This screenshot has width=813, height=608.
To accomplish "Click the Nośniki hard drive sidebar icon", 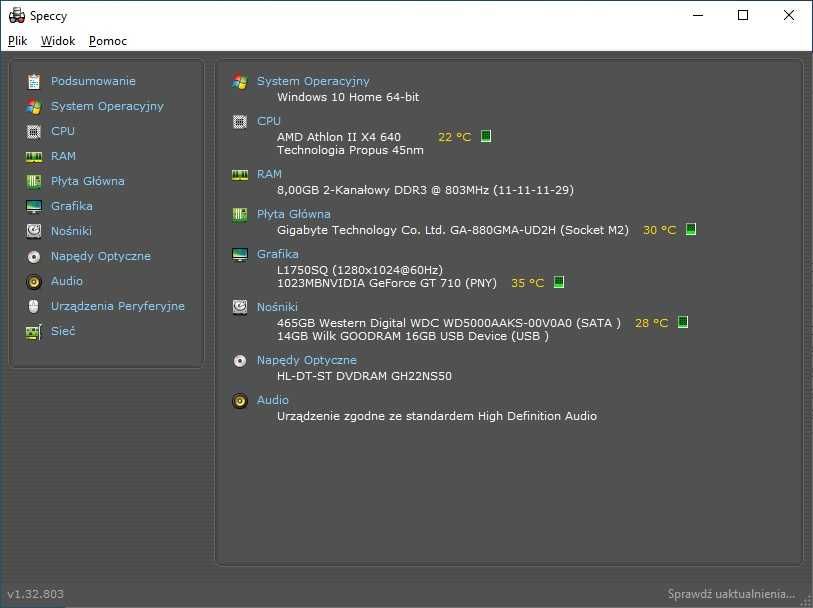I will pos(34,231).
